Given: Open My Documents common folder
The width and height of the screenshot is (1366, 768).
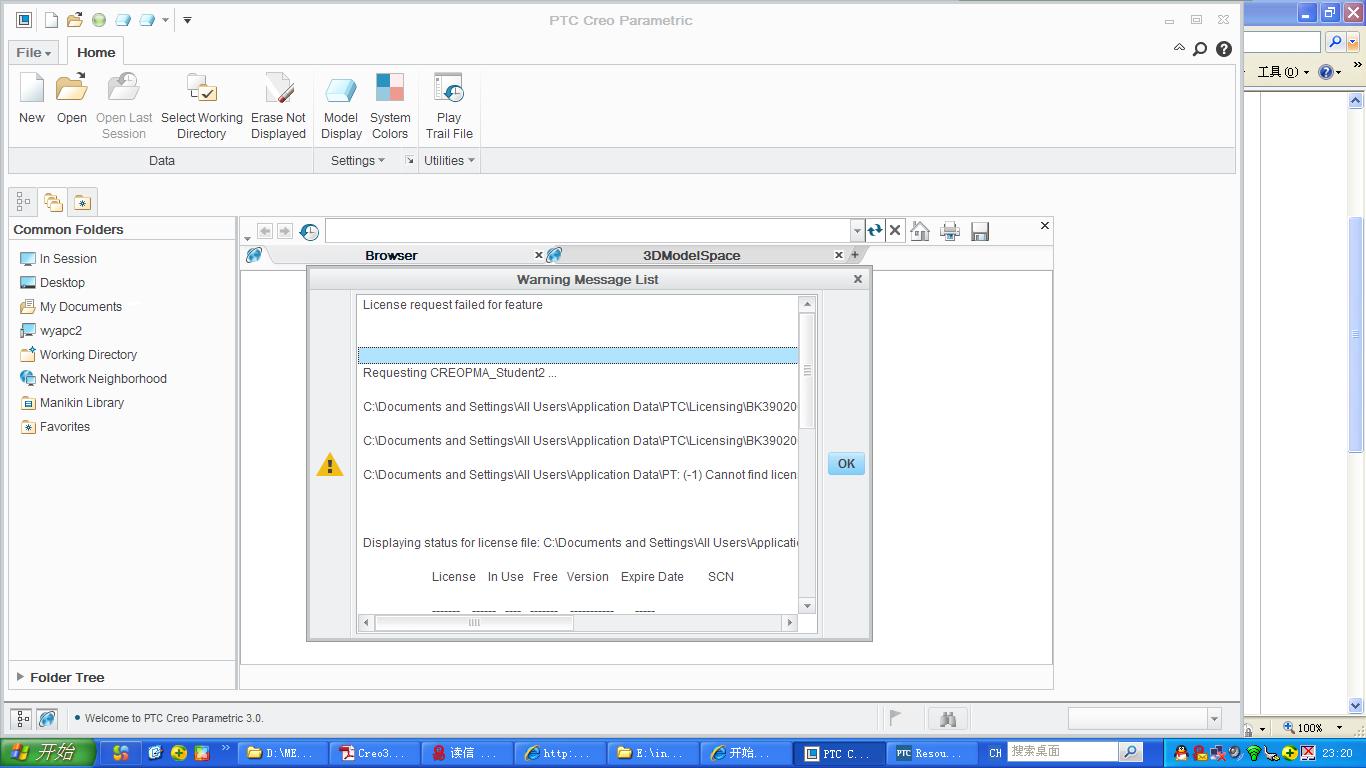Looking at the screenshot, I should click(70, 306).
